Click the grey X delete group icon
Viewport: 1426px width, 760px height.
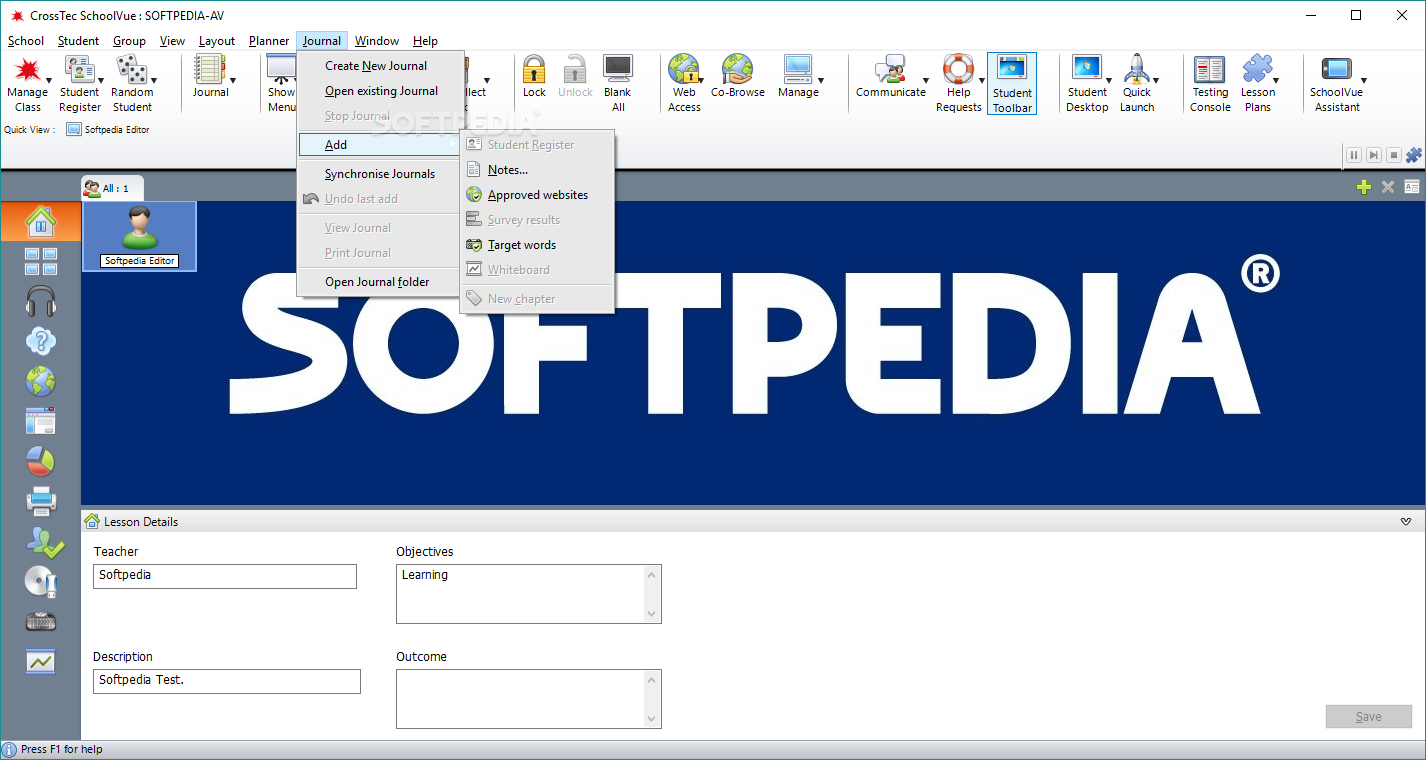coord(1388,187)
